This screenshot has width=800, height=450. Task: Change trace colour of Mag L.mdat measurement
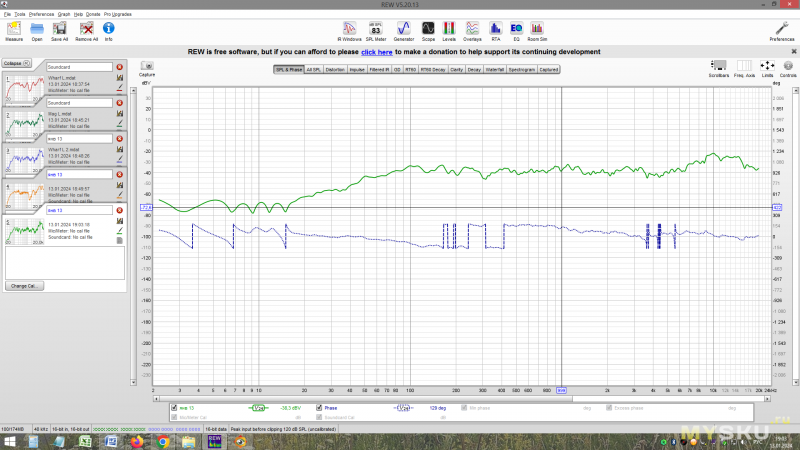pos(120,124)
